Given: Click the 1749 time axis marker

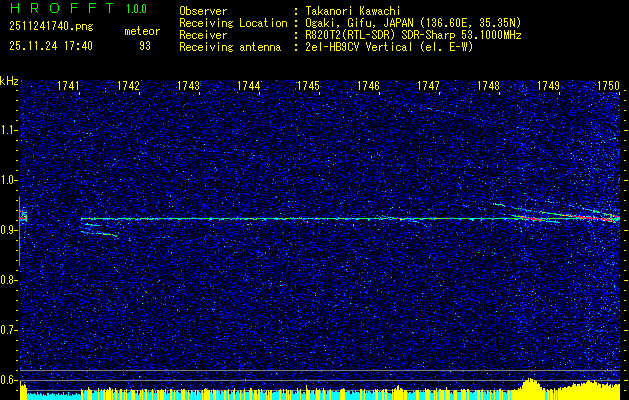Looking at the screenshot, I should pos(548,85).
